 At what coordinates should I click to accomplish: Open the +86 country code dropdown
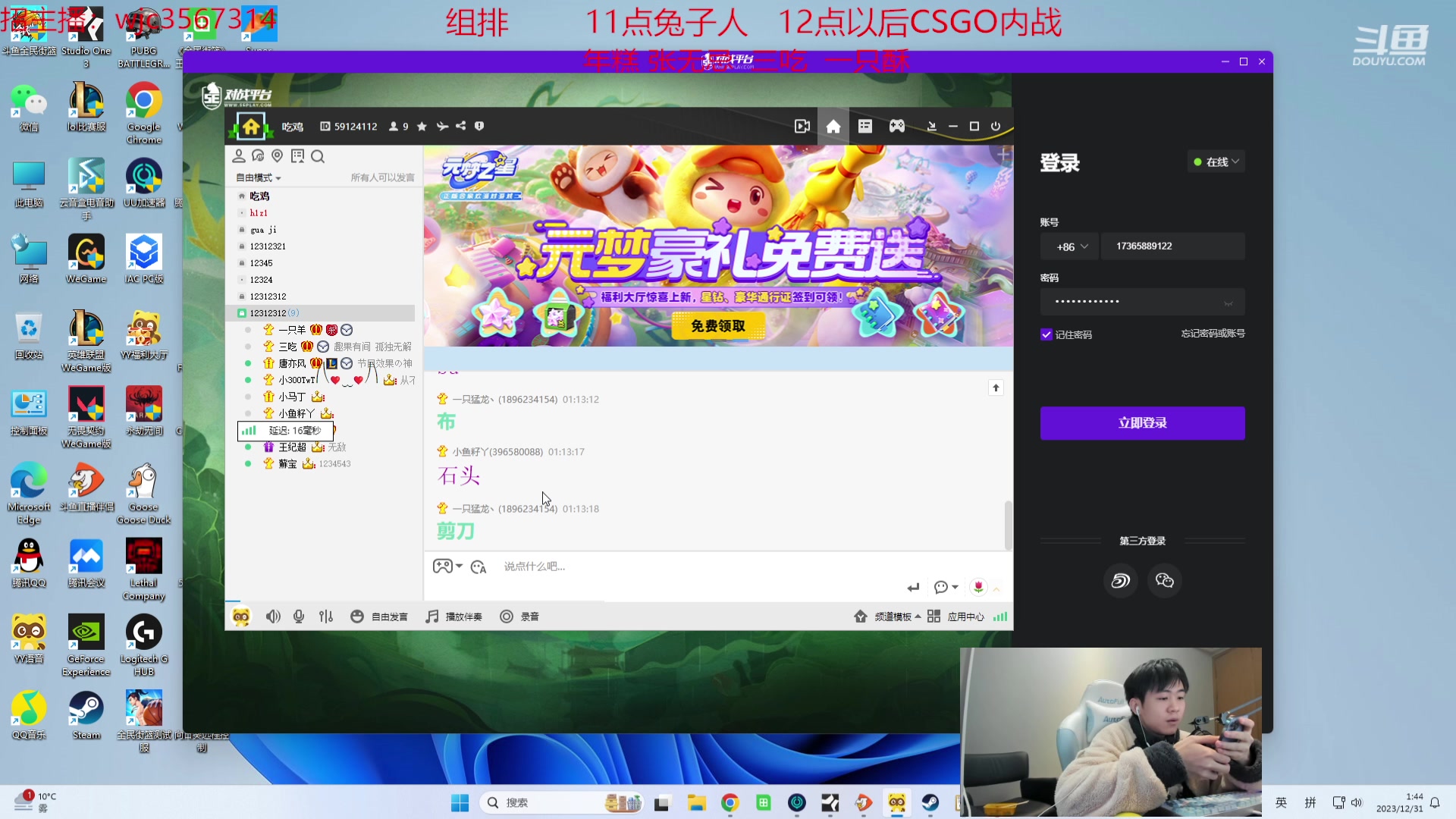click(1070, 246)
